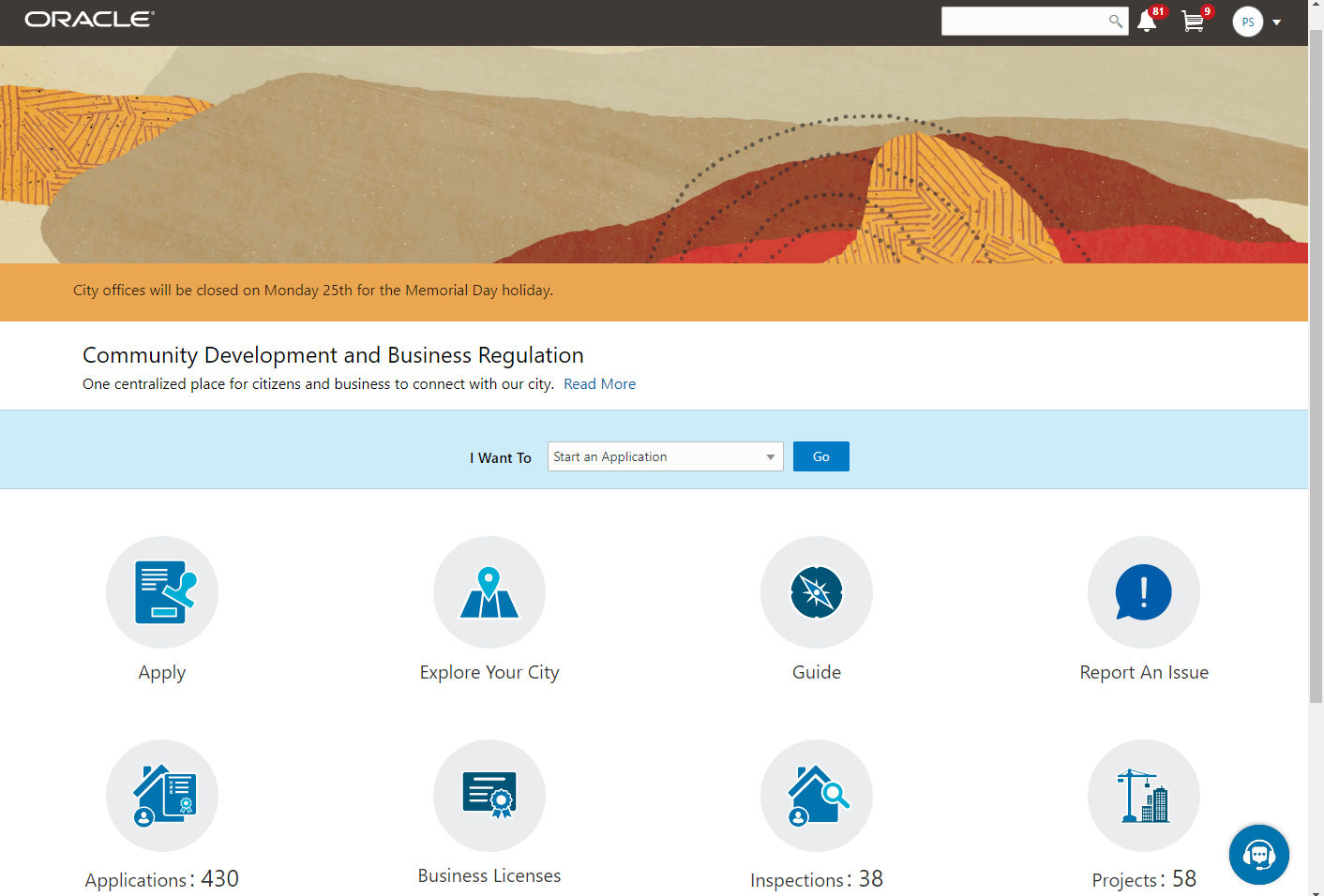Screen dimensions: 1324x896
Task: Click inside the search input field
Action: 1022,21
